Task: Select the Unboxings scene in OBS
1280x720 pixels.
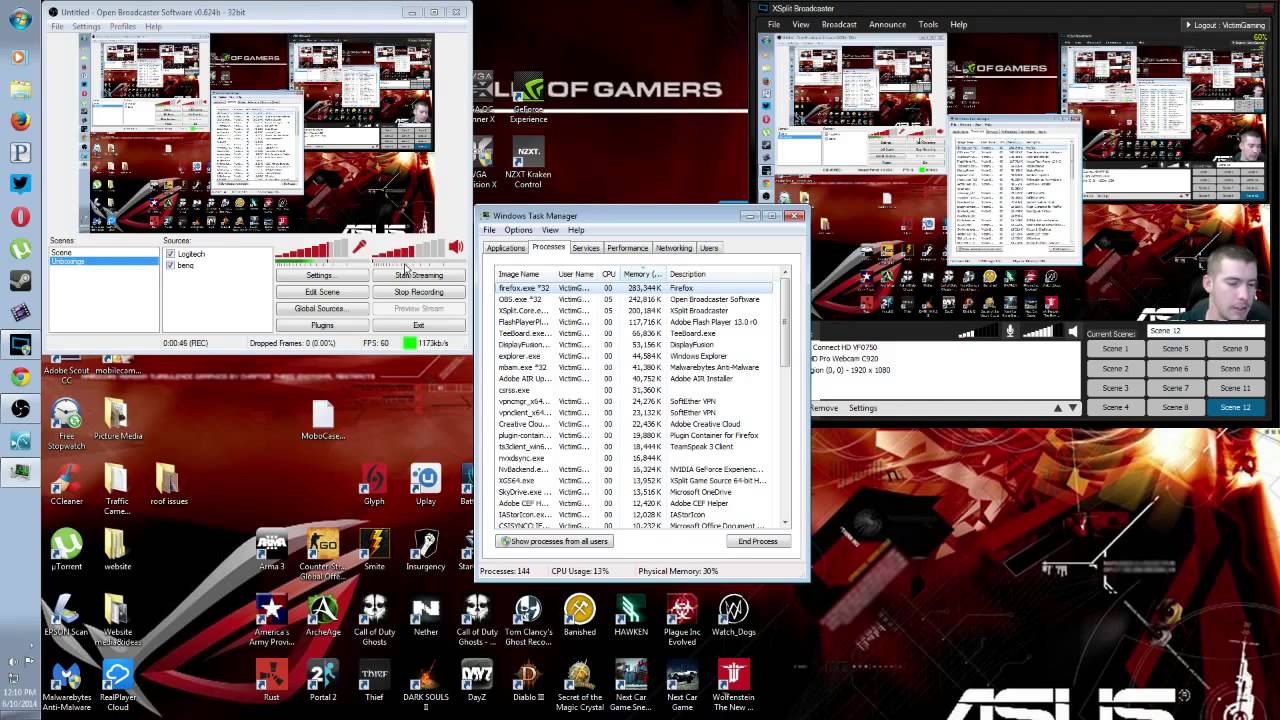Action: tap(104, 262)
